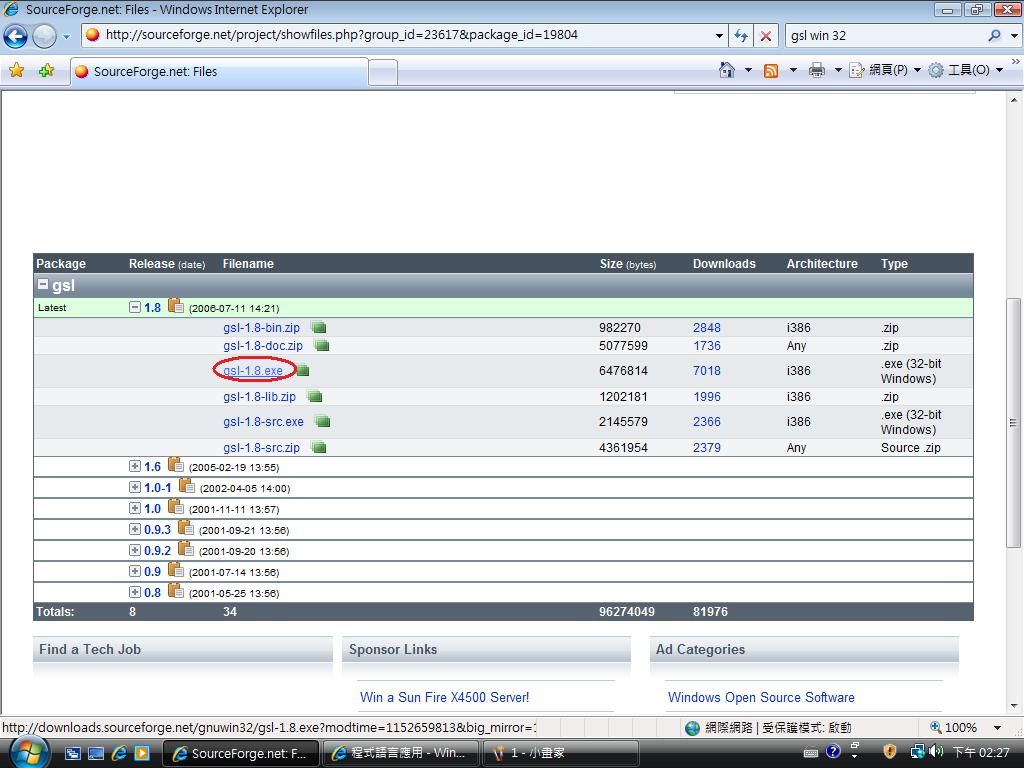Click the Refresh page icon
The image size is (1024, 768).
(741, 35)
